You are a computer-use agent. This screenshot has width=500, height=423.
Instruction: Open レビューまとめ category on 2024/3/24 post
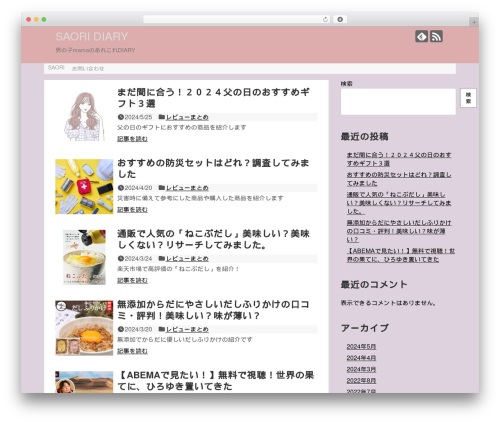pos(187,258)
